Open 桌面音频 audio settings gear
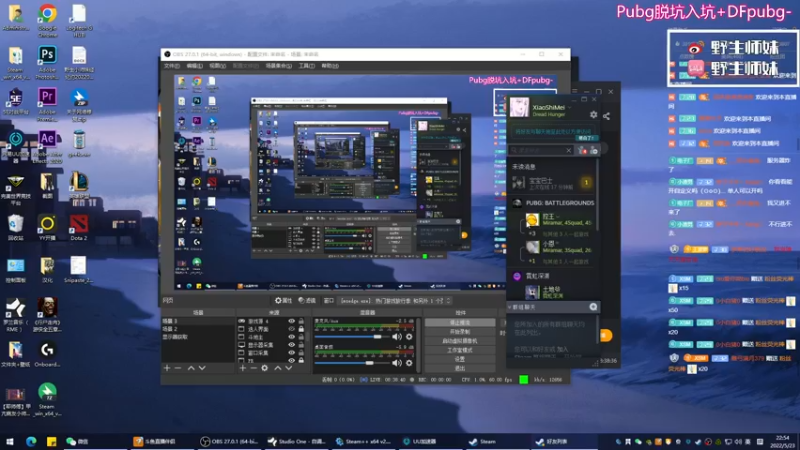Screen dimensions: 800x450 409,363
